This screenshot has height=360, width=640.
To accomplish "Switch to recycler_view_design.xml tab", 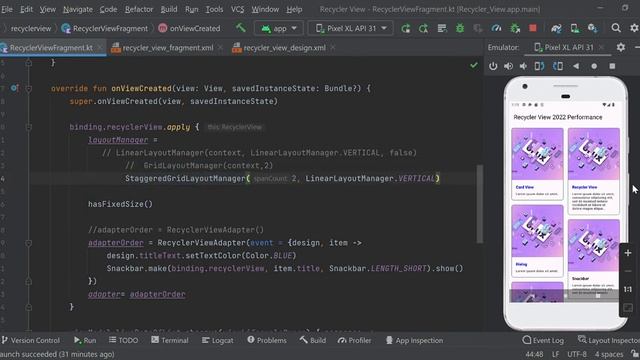I will (284, 48).
